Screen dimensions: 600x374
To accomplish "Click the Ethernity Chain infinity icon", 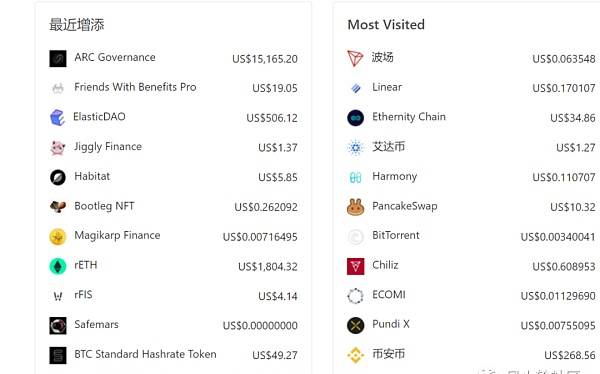I will (x=355, y=118).
